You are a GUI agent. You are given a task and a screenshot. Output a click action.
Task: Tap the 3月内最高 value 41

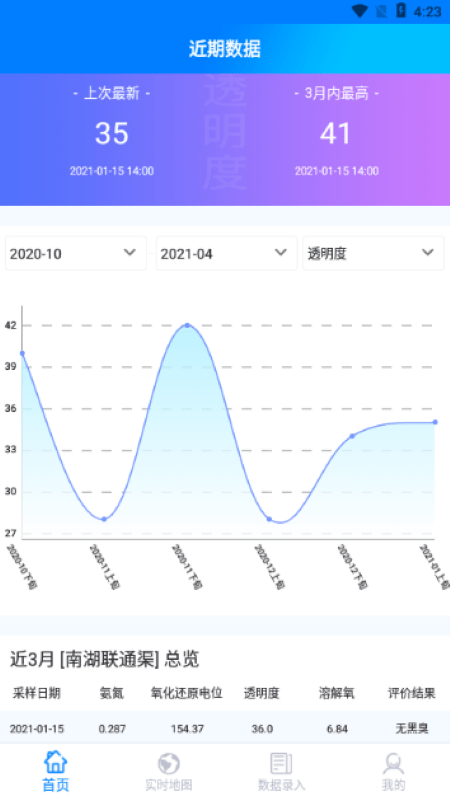click(x=335, y=134)
